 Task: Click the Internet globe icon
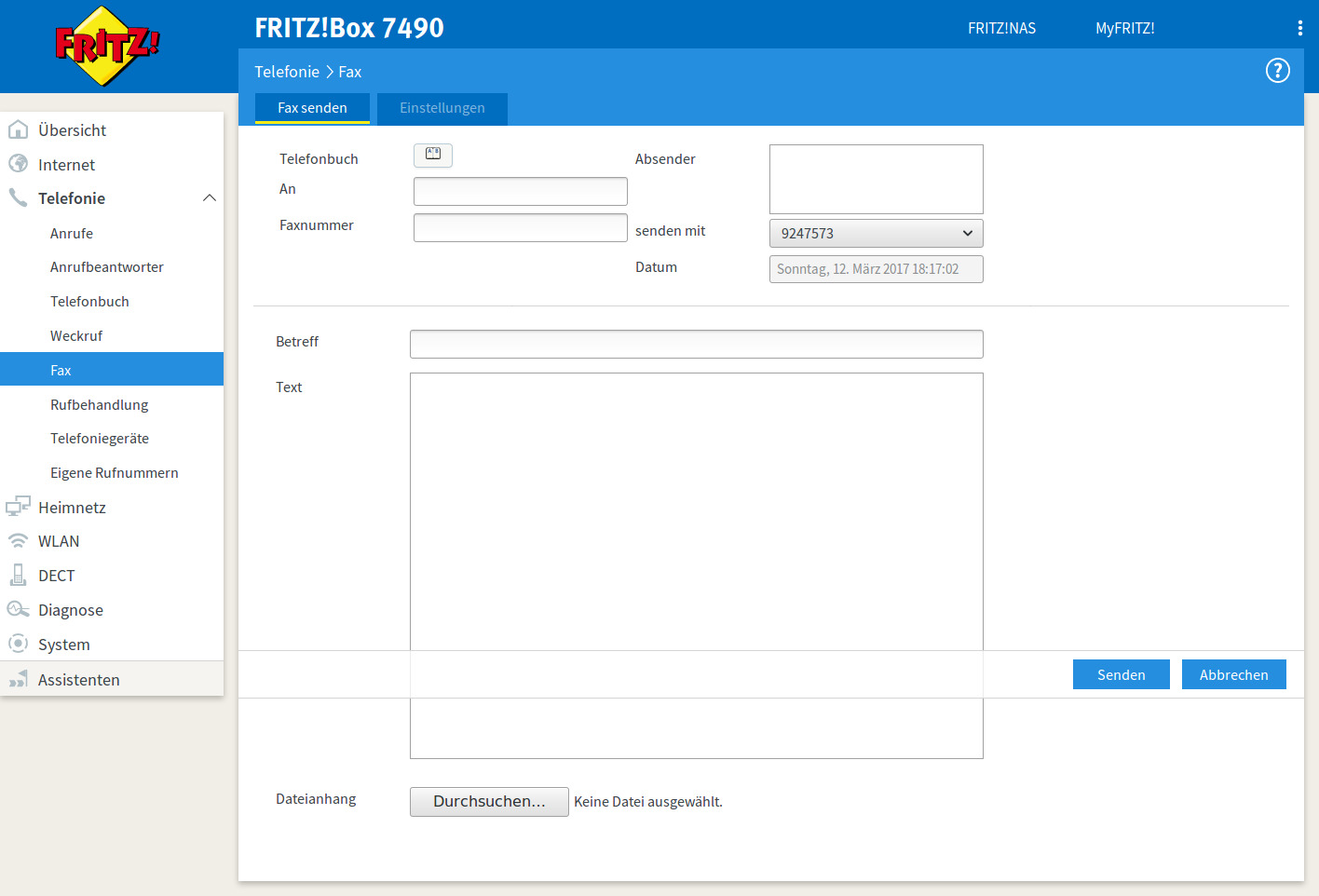click(x=18, y=164)
